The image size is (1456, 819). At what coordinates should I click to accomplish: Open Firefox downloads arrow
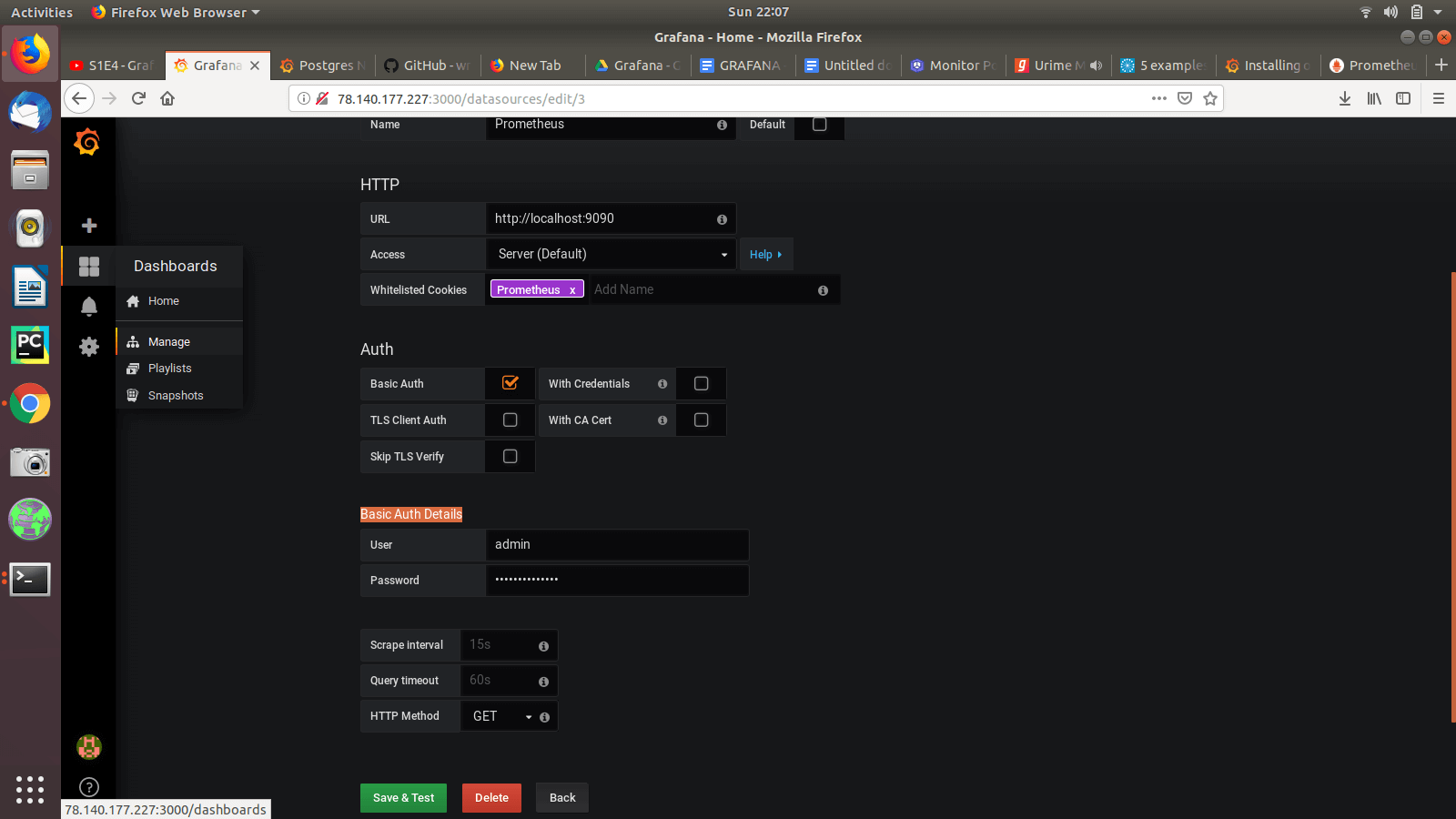click(x=1345, y=98)
